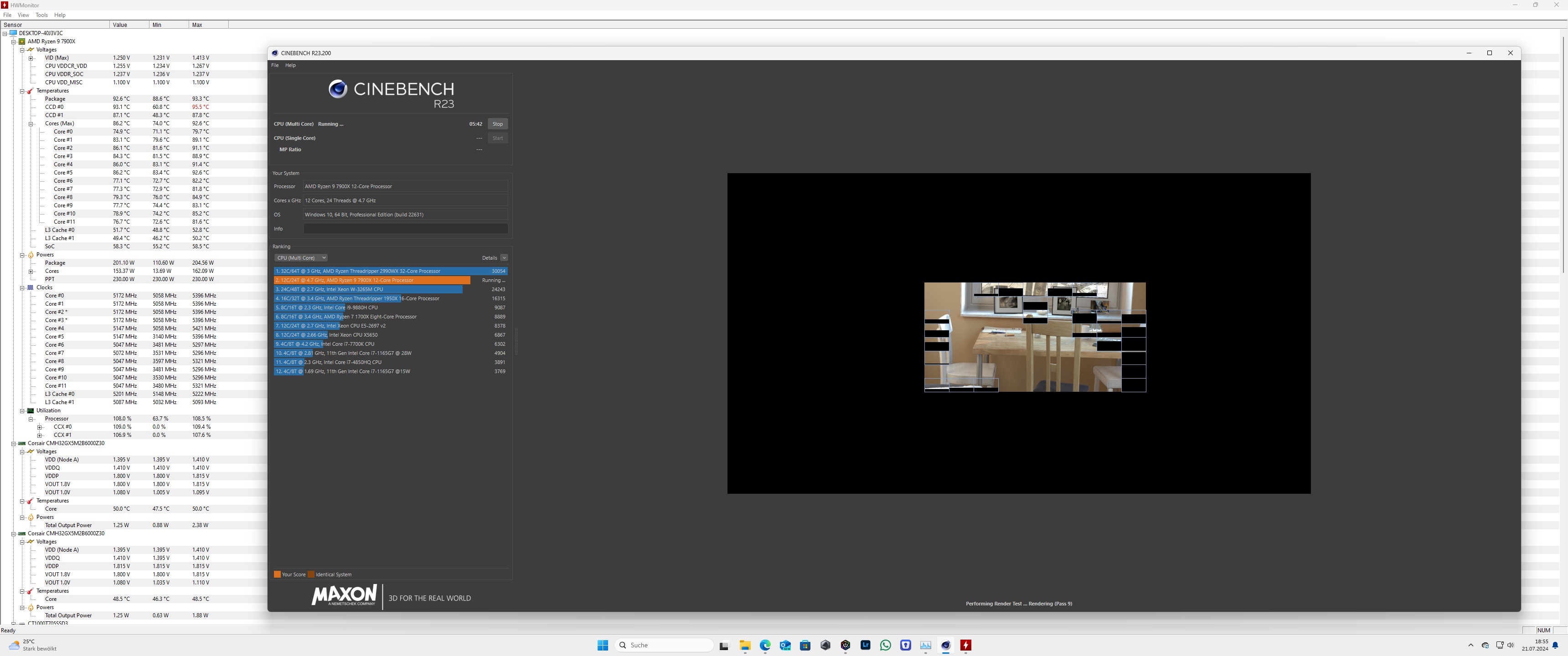Toggle the ranking Details arrow button
The width and height of the screenshot is (1568, 656).
click(x=504, y=257)
